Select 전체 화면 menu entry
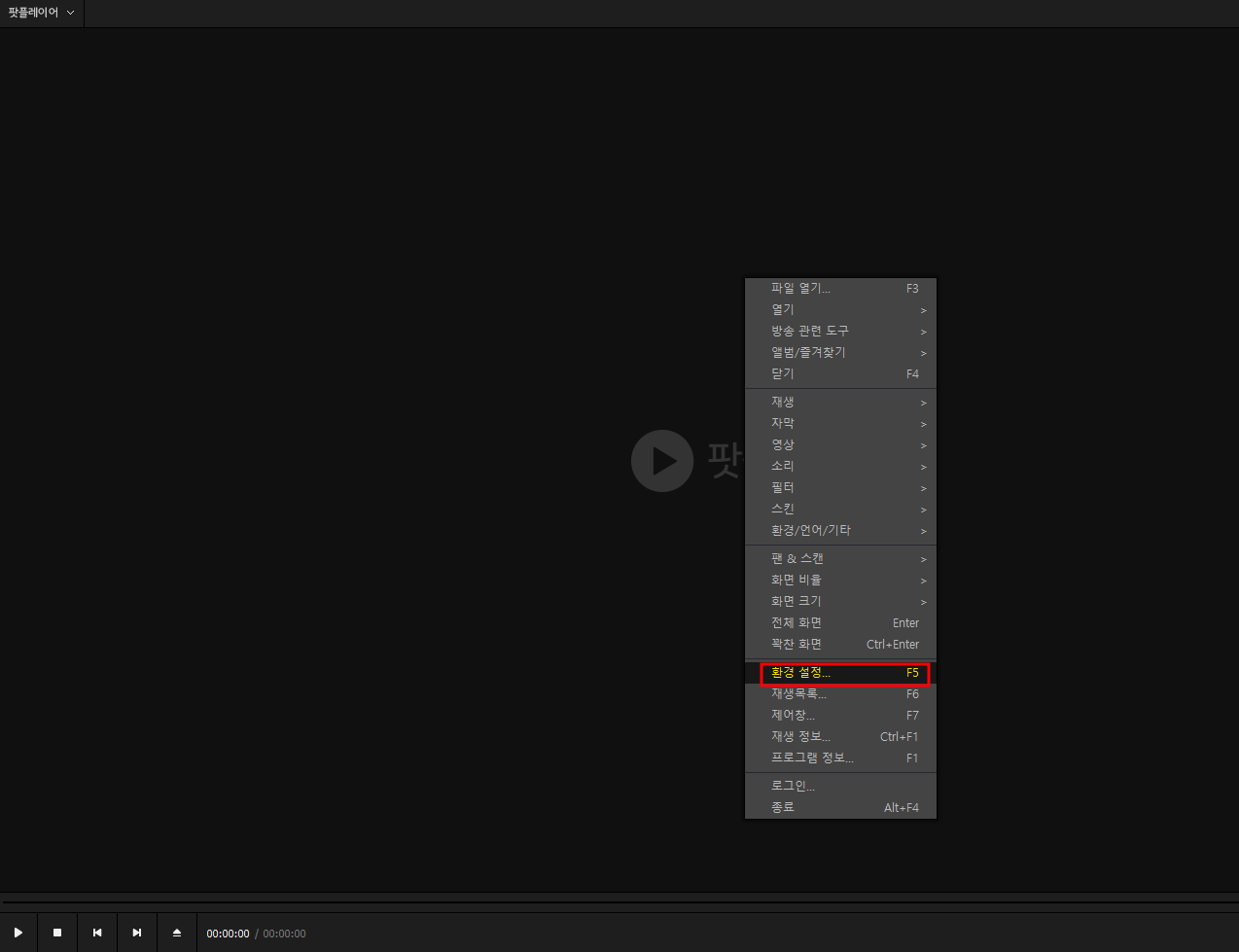The height and width of the screenshot is (952, 1239). click(840, 623)
